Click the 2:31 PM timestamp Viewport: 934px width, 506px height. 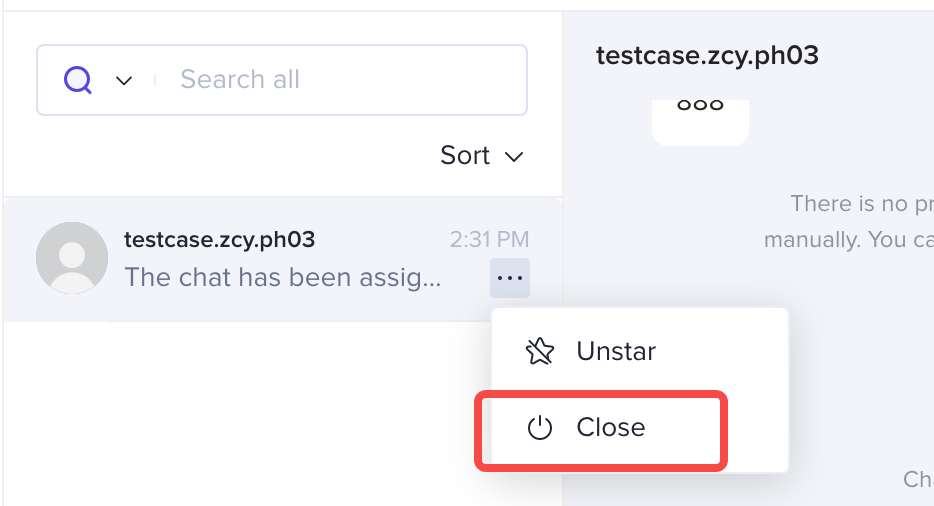click(489, 240)
